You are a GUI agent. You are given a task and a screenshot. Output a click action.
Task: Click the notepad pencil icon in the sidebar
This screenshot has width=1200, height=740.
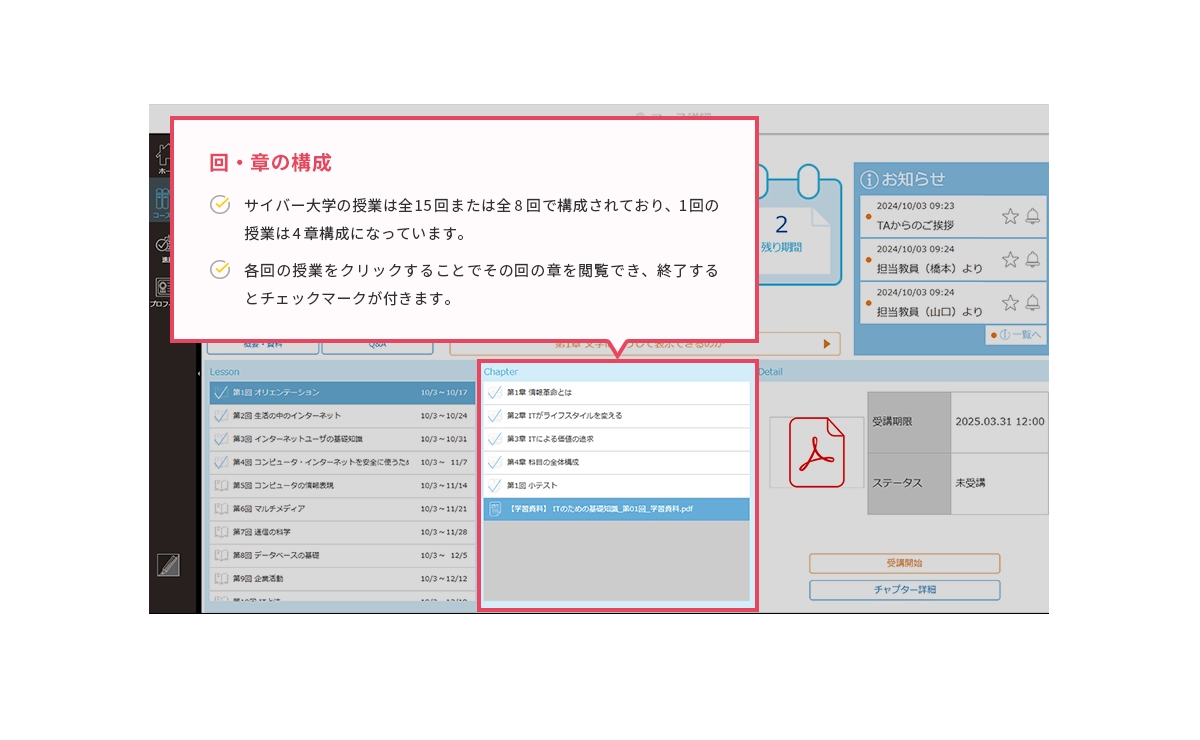168,565
